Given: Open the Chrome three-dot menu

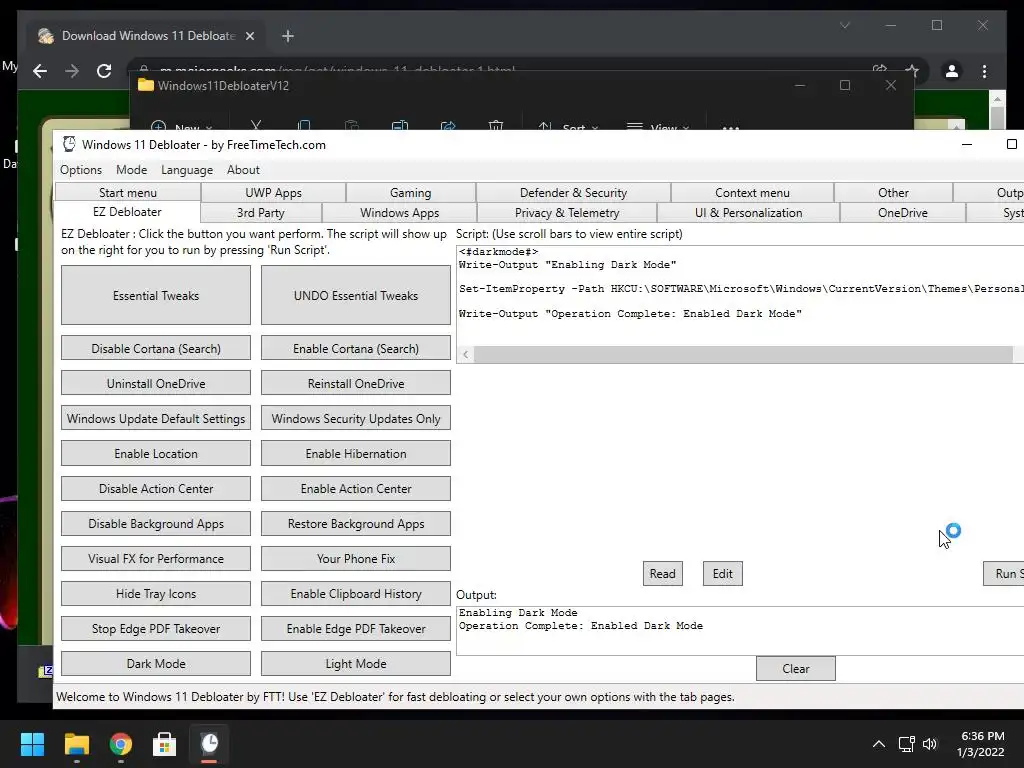Looking at the screenshot, I should pos(984,71).
